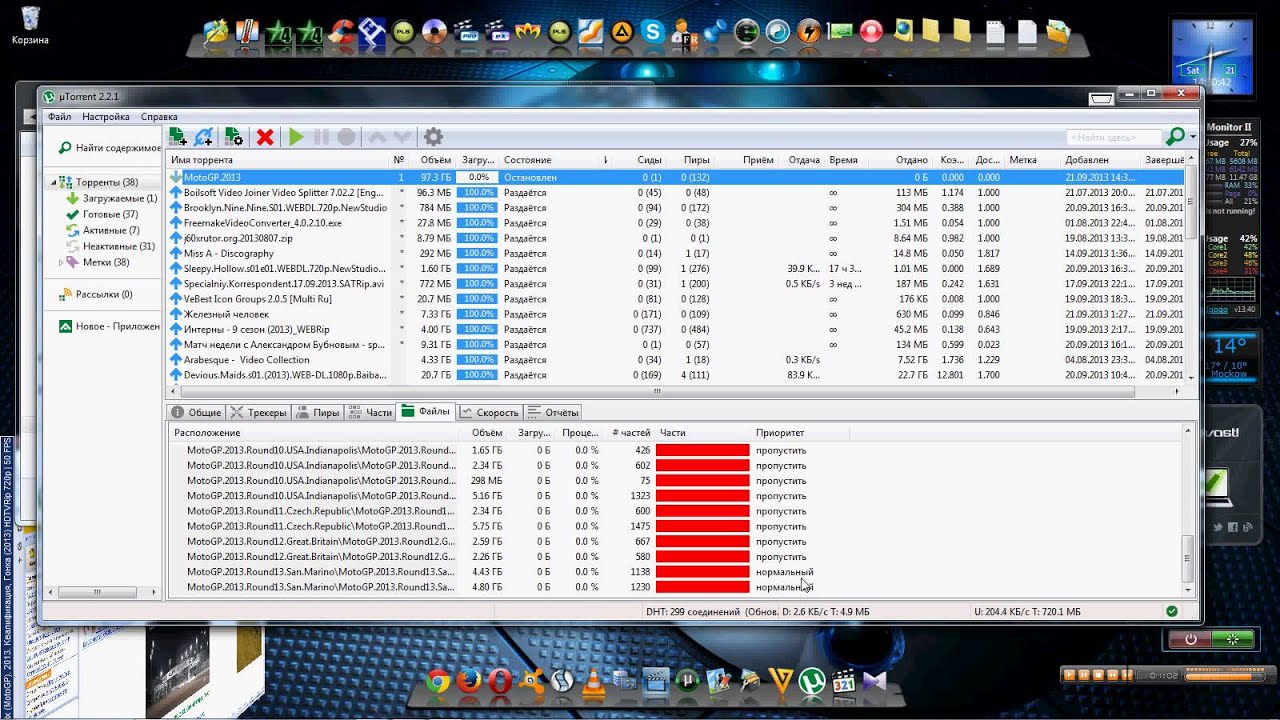The height and width of the screenshot is (720, 1280).
Task: Click the Pause torrent toolbar icon
Action: [321, 137]
